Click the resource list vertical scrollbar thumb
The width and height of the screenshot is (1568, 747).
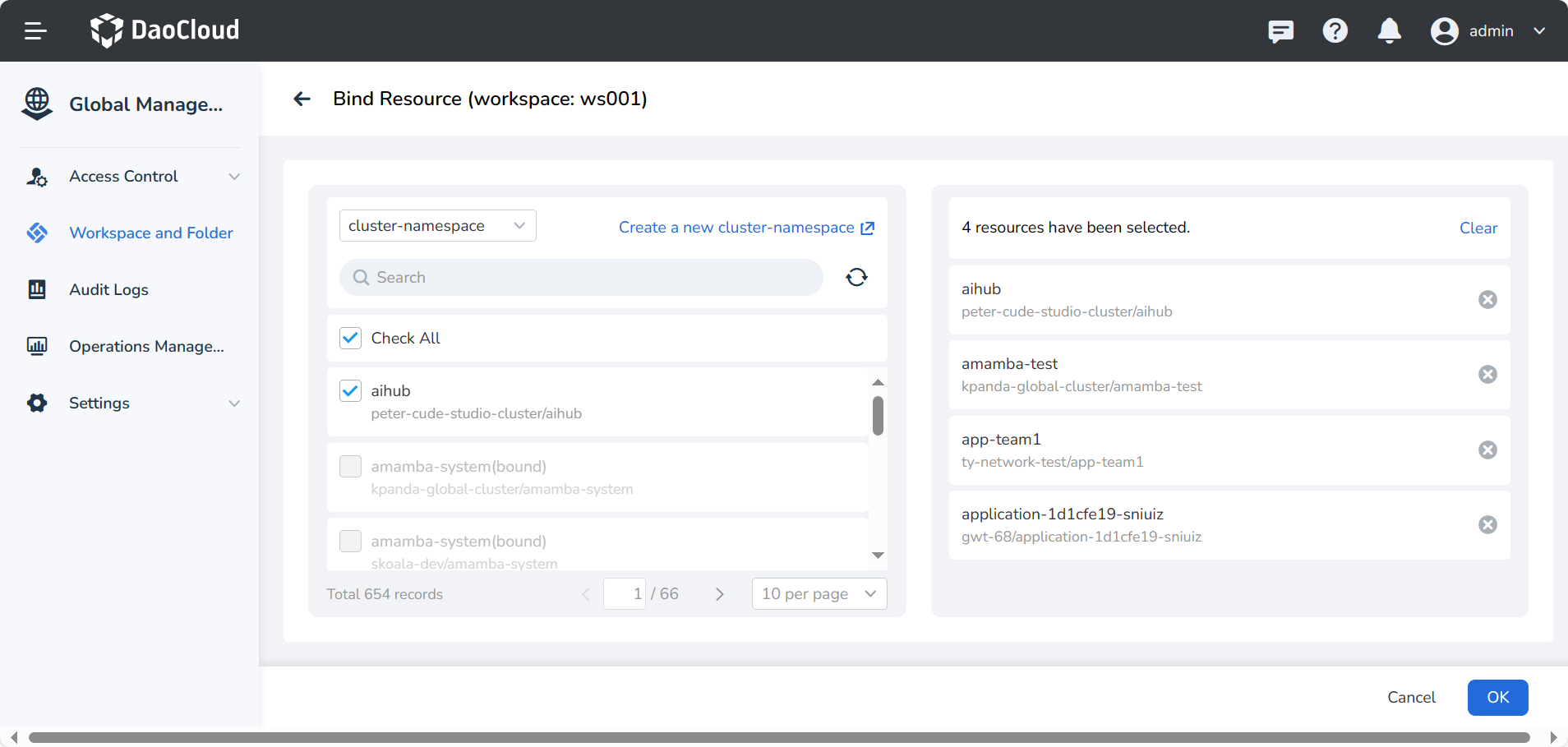click(x=878, y=416)
